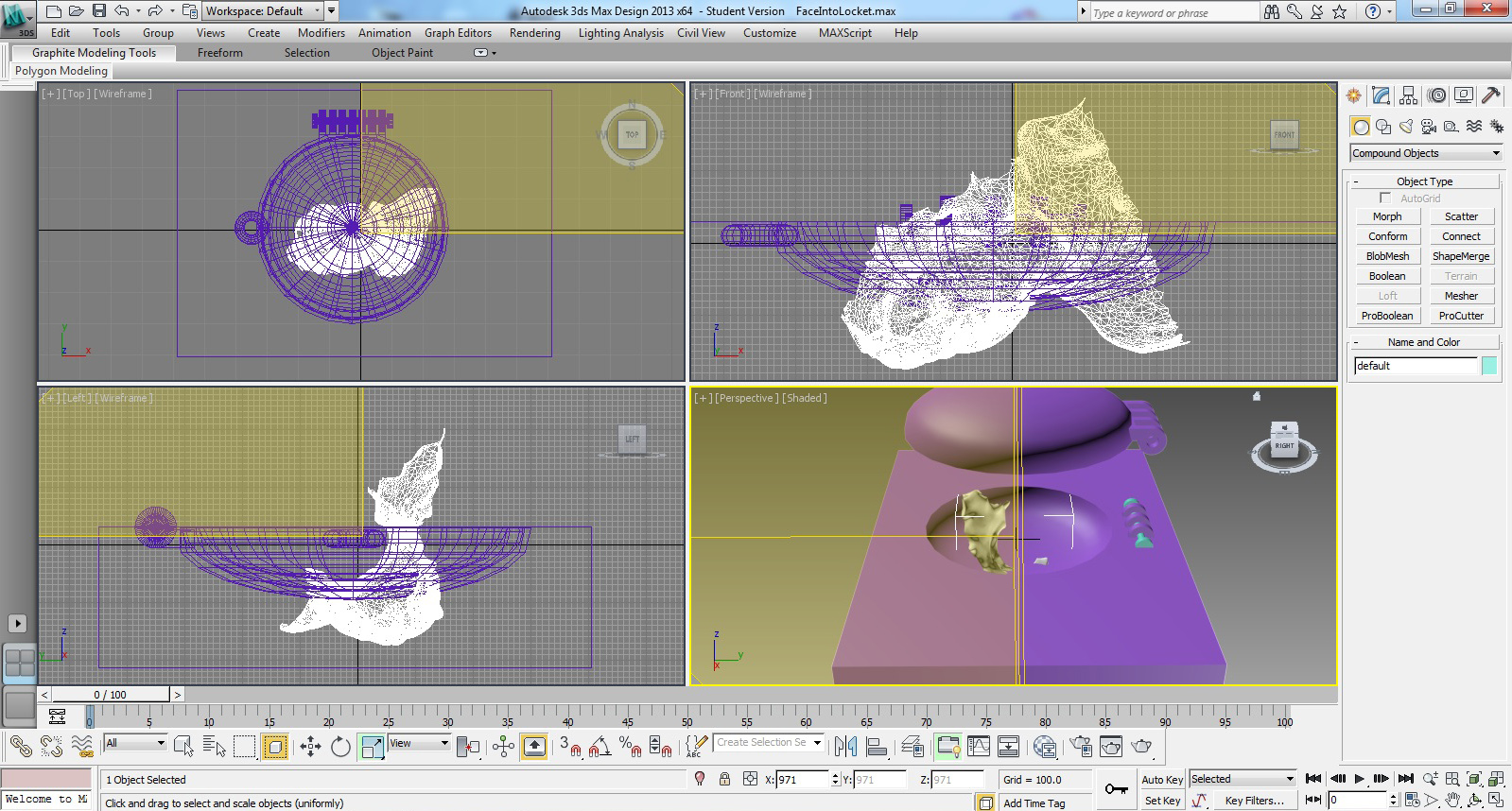Image resolution: width=1512 pixels, height=811 pixels.
Task: Toggle the Selection Lock padlock
Action: click(x=724, y=779)
